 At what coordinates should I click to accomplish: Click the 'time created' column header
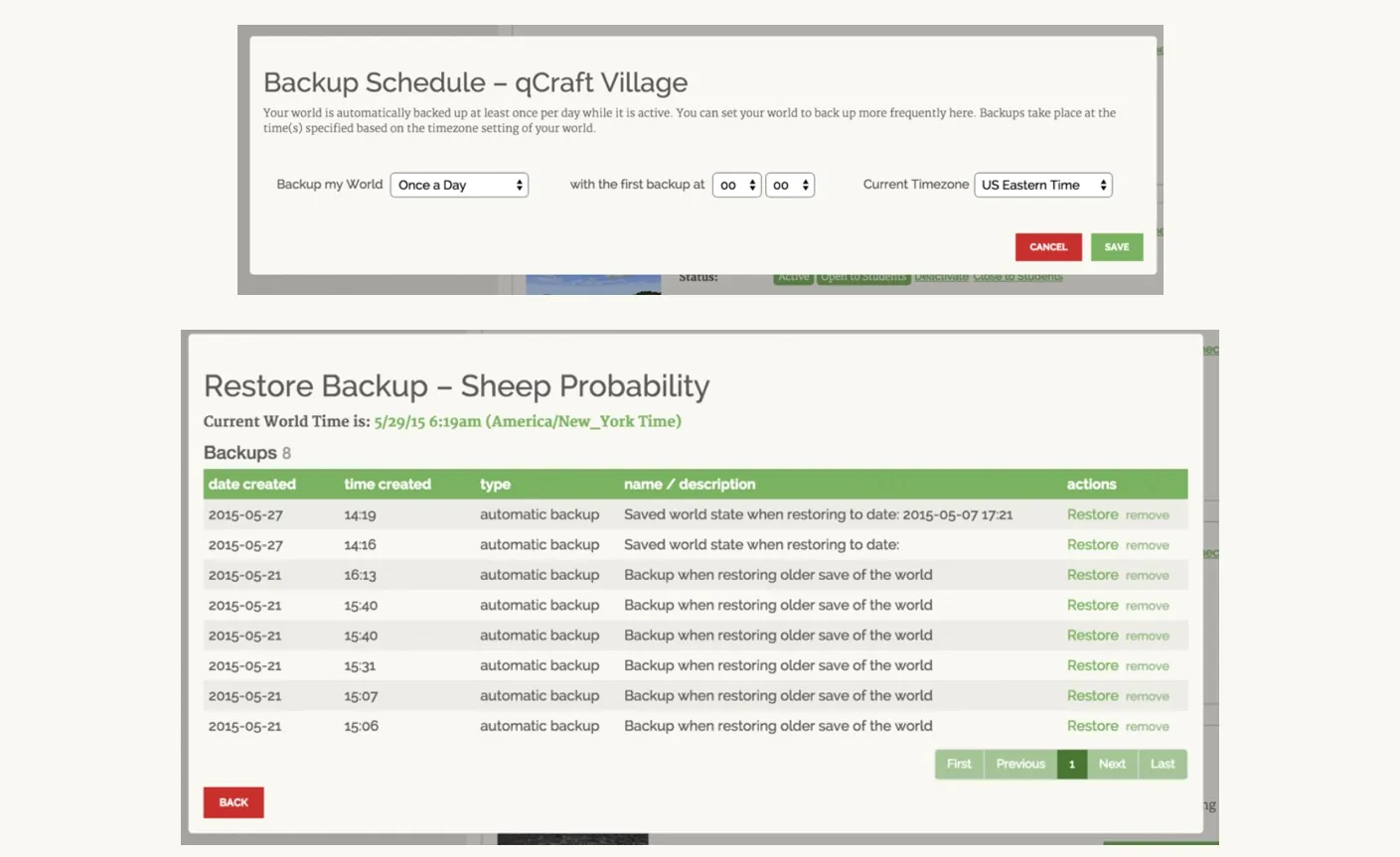[x=388, y=484]
